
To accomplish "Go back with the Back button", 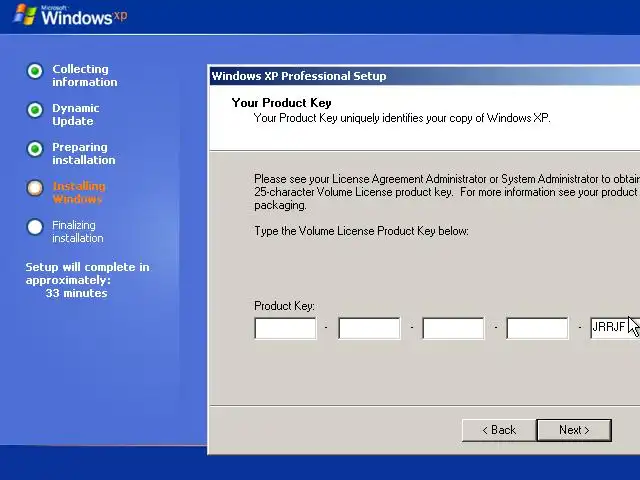I will [x=499, y=430].
